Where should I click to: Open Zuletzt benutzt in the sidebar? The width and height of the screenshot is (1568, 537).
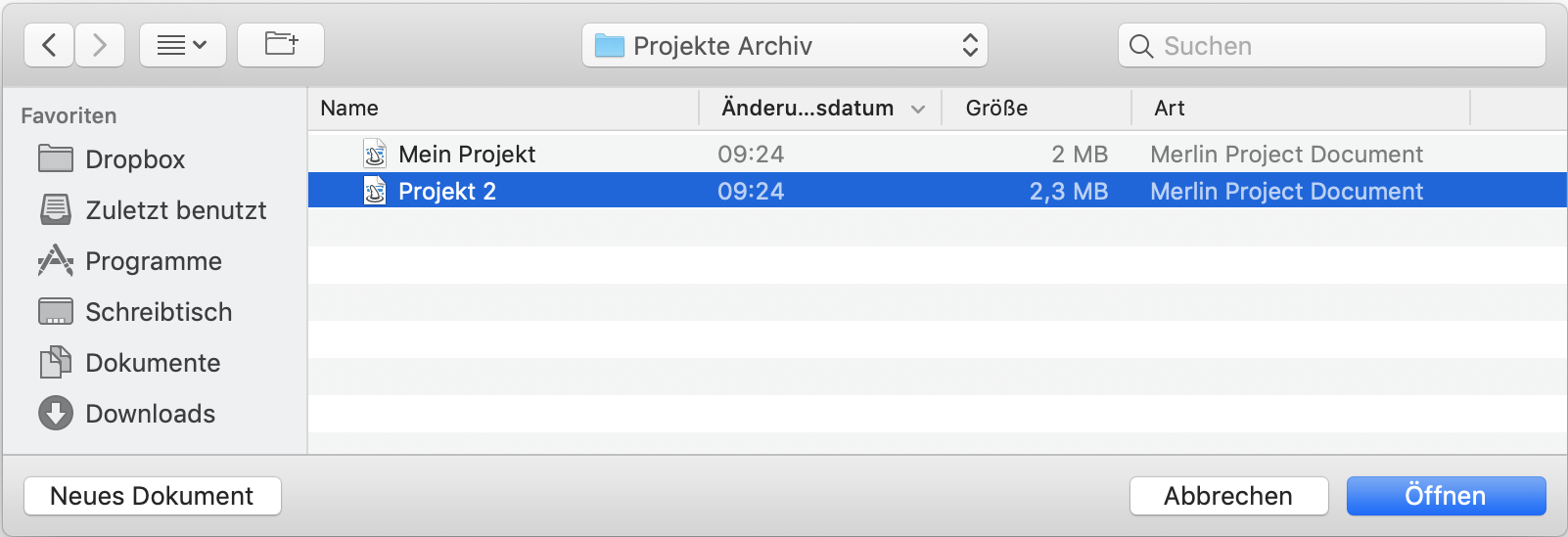175,210
